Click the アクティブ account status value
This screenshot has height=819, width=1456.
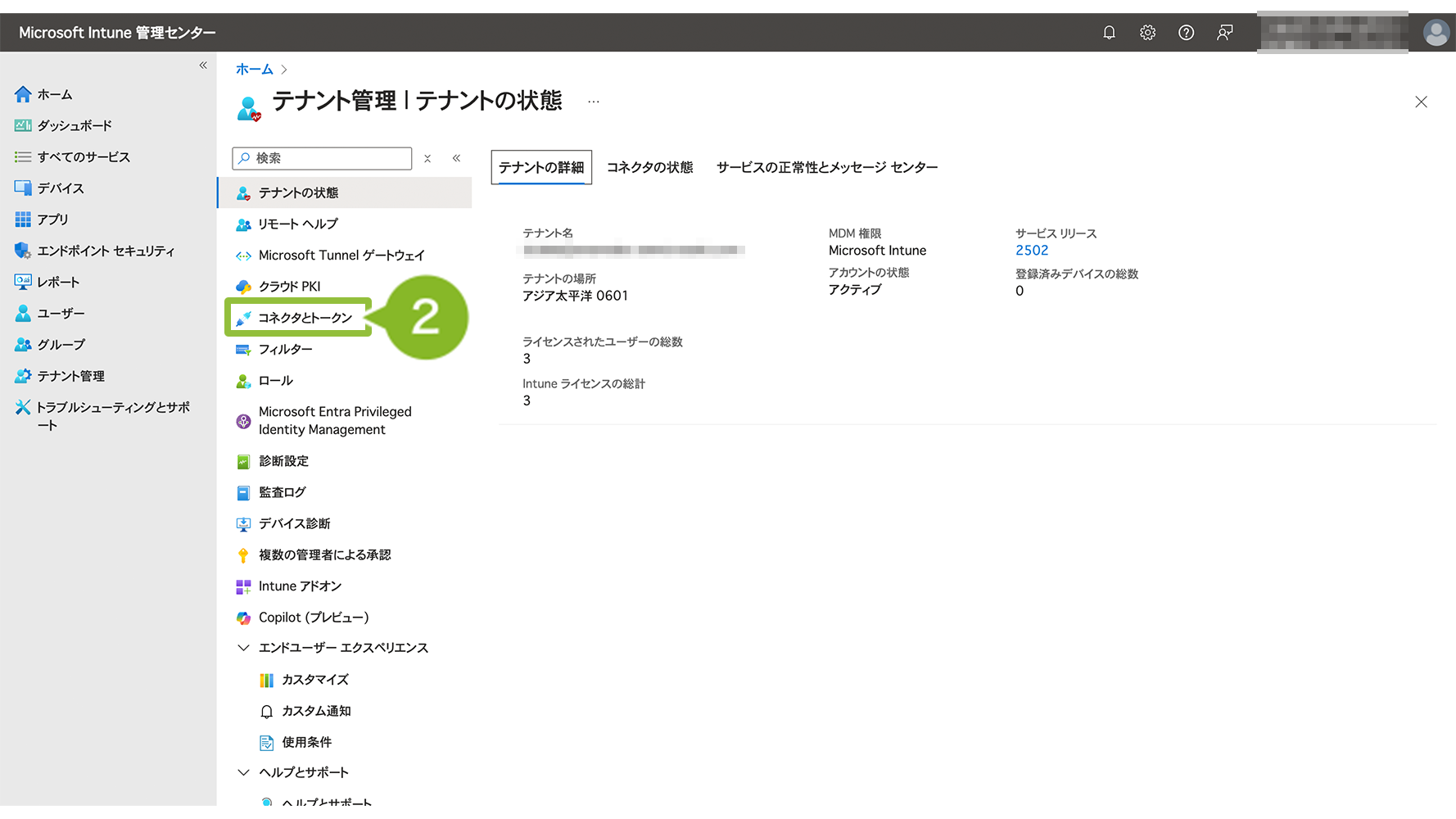(855, 290)
